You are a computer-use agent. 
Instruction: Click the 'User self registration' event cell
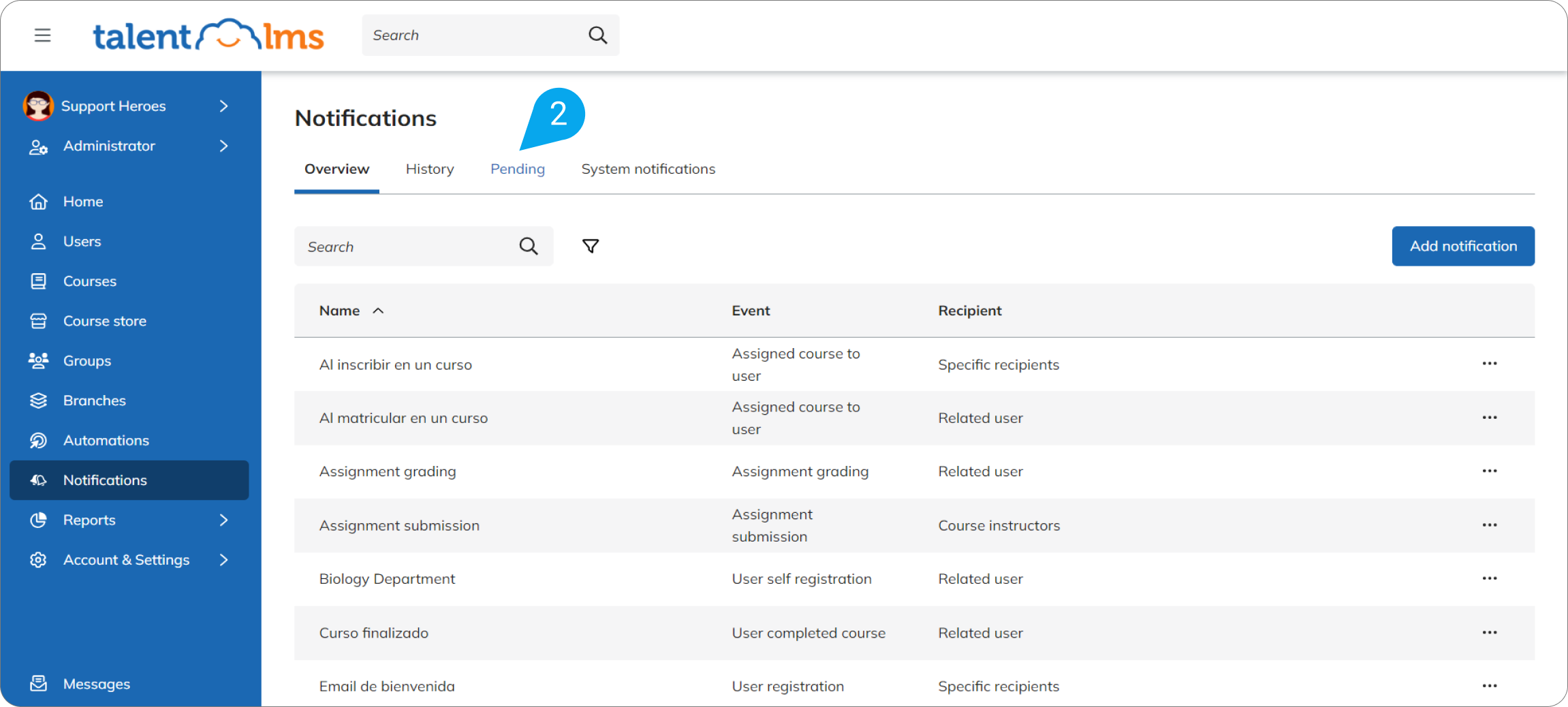[x=802, y=579]
